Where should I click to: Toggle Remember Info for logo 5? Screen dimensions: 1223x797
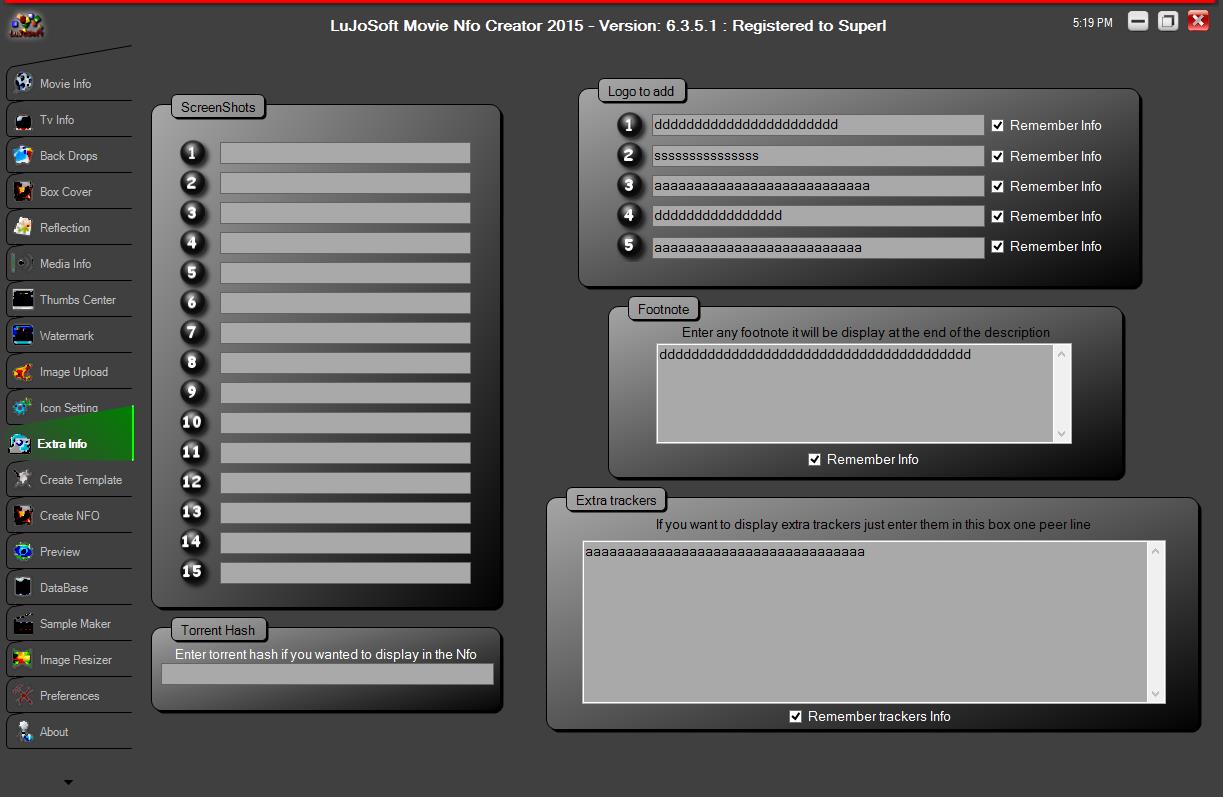tap(998, 246)
